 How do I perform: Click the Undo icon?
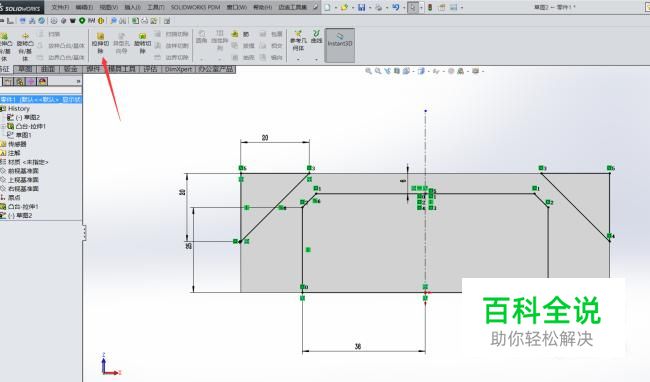[x=395, y=7]
